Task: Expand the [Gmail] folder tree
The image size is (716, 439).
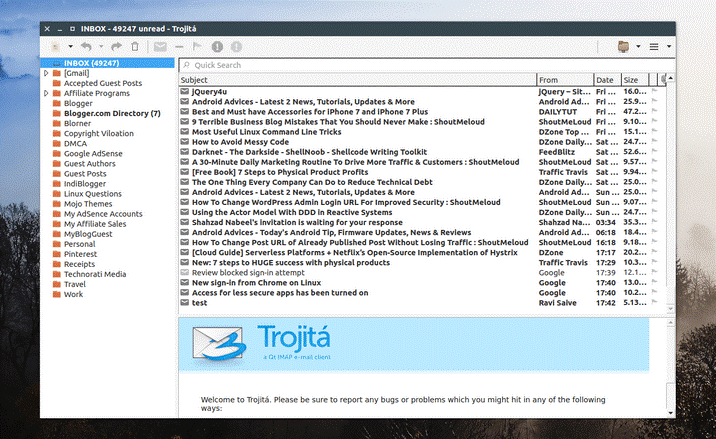Action: [46, 73]
